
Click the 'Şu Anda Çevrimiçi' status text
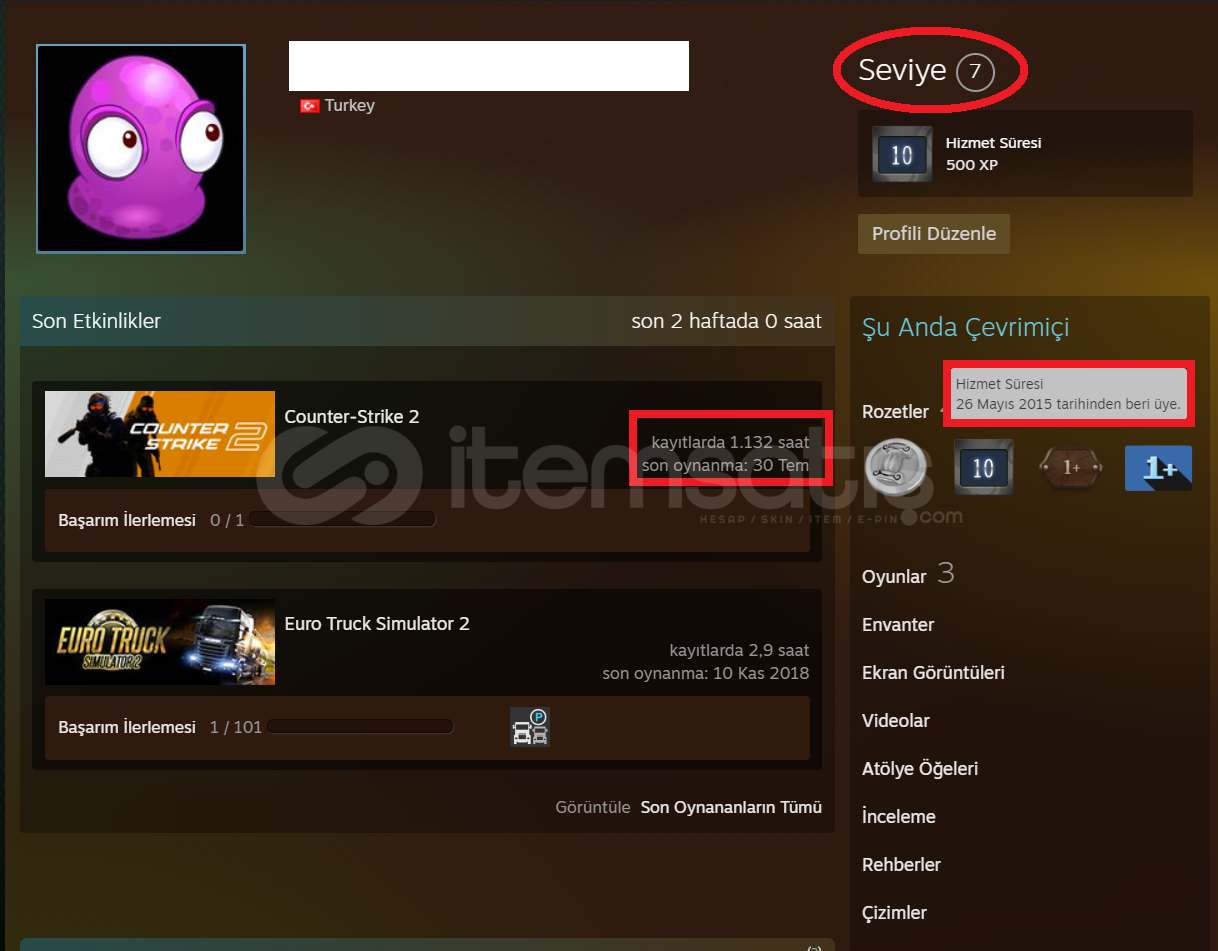[x=966, y=328]
